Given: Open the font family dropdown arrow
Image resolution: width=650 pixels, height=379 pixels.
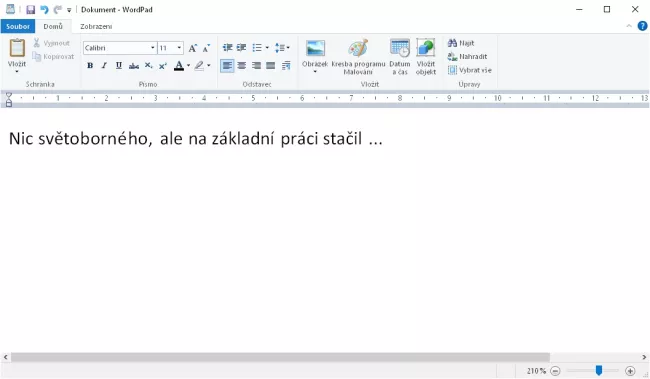Looking at the screenshot, I should tap(153, 48).
